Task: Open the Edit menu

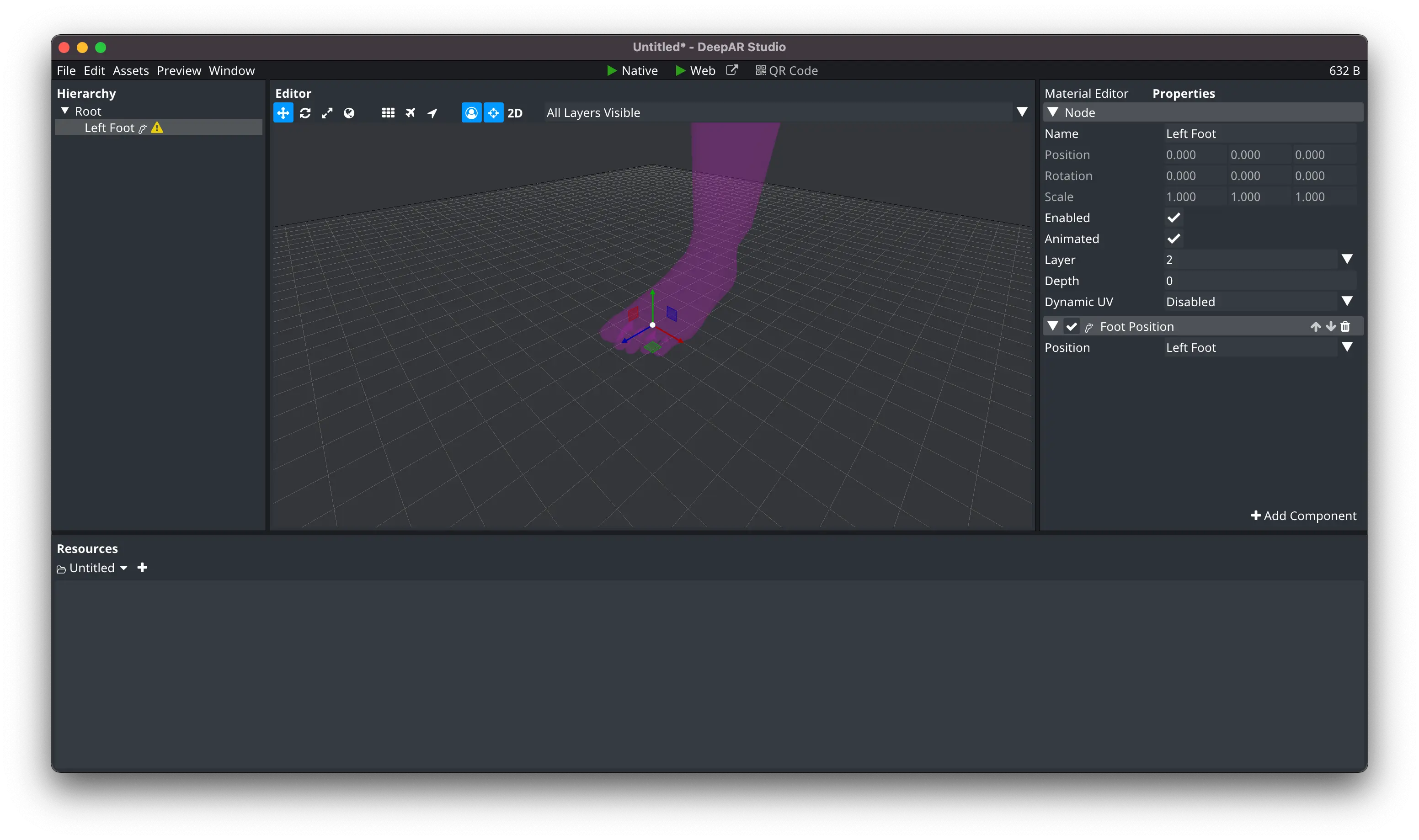Action: tap(94, 71)
